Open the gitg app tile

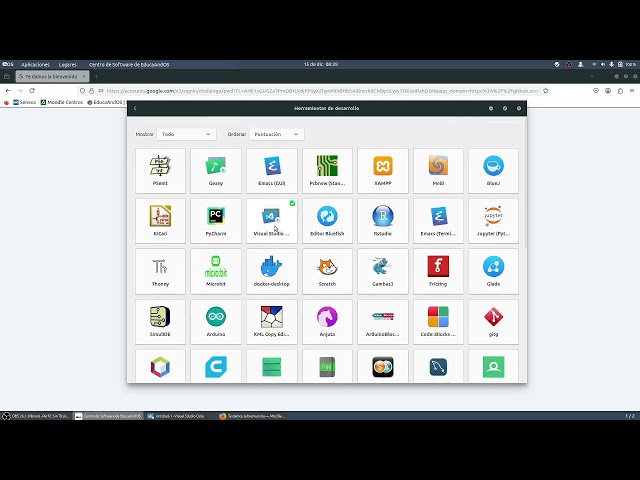pos(493,322)
